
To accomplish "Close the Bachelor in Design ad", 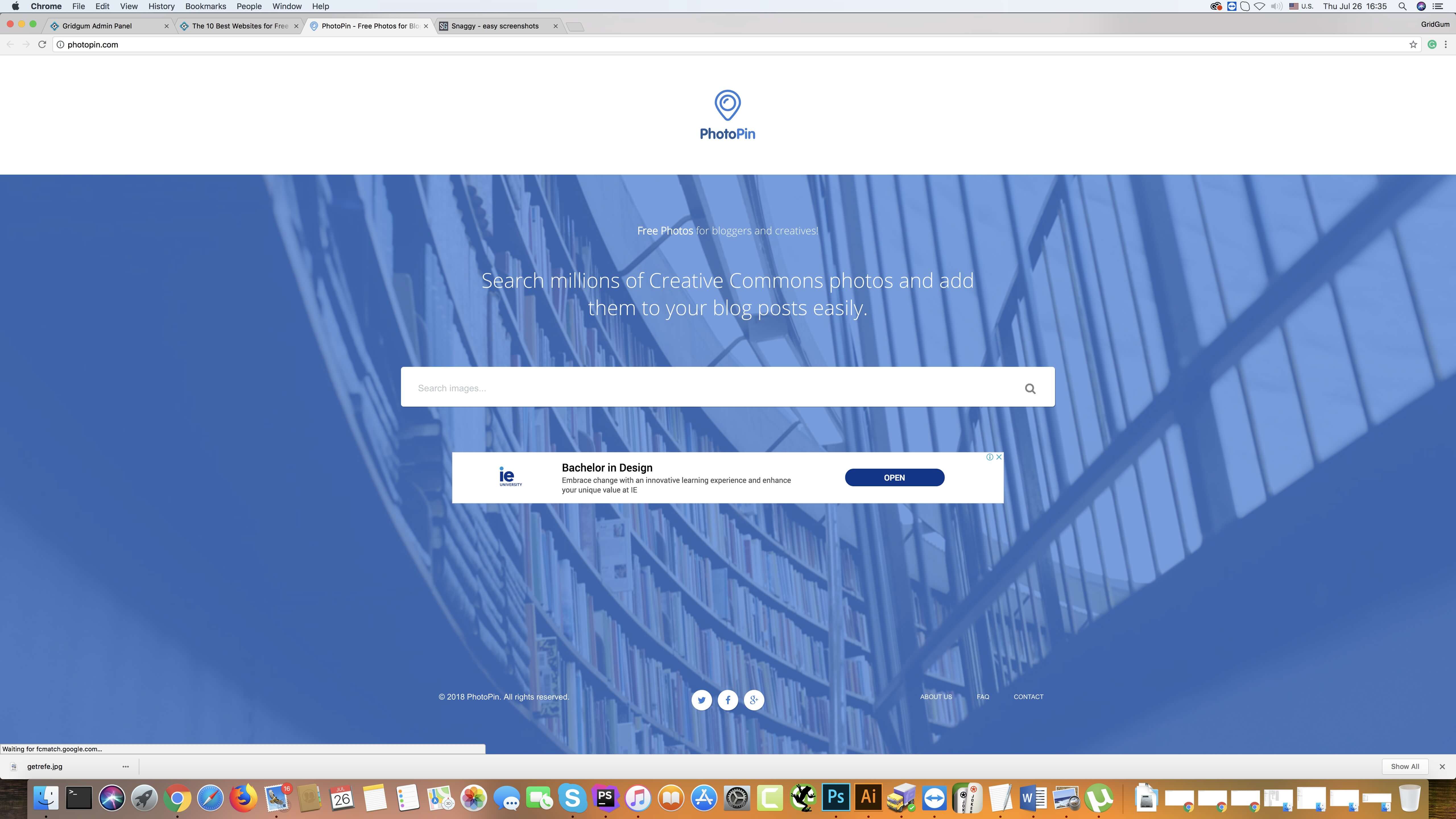I will pyautogui.click(x=999, y=457).
